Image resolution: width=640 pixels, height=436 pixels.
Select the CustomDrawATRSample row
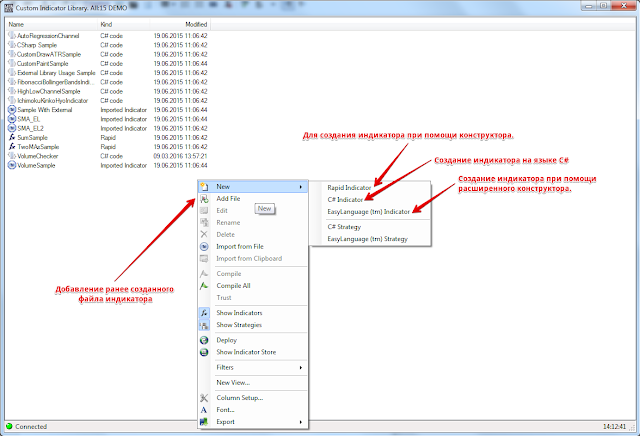point(108,54)
